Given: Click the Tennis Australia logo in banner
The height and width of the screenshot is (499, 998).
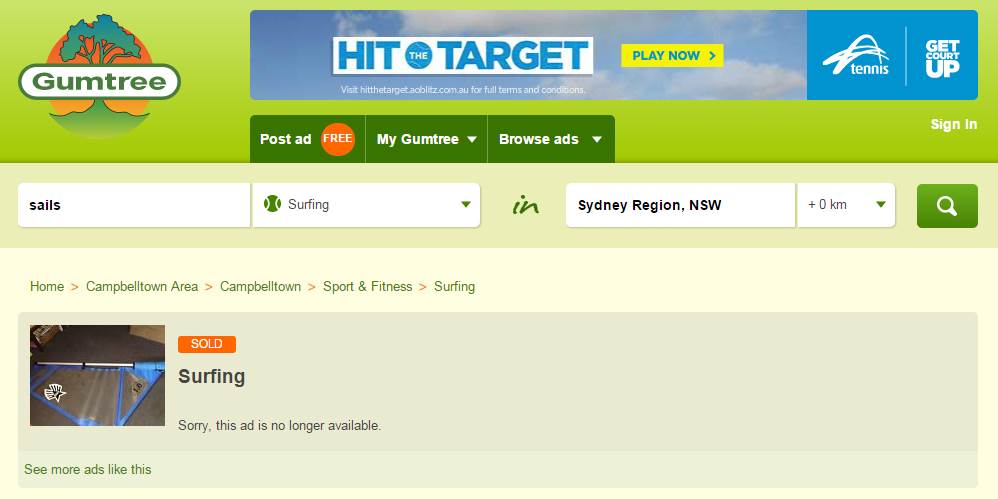Looking at the screenshot, I should coord(855,55).
